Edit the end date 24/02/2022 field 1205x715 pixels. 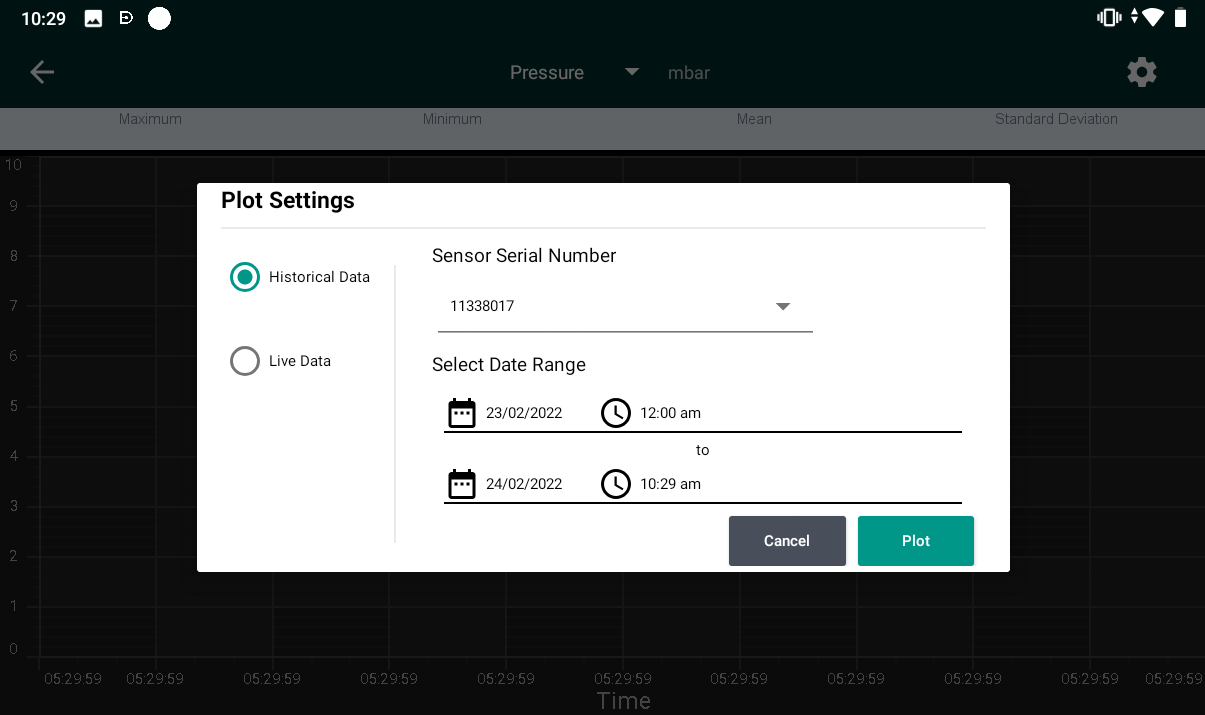pyautogui.click(x=524, y=484)
